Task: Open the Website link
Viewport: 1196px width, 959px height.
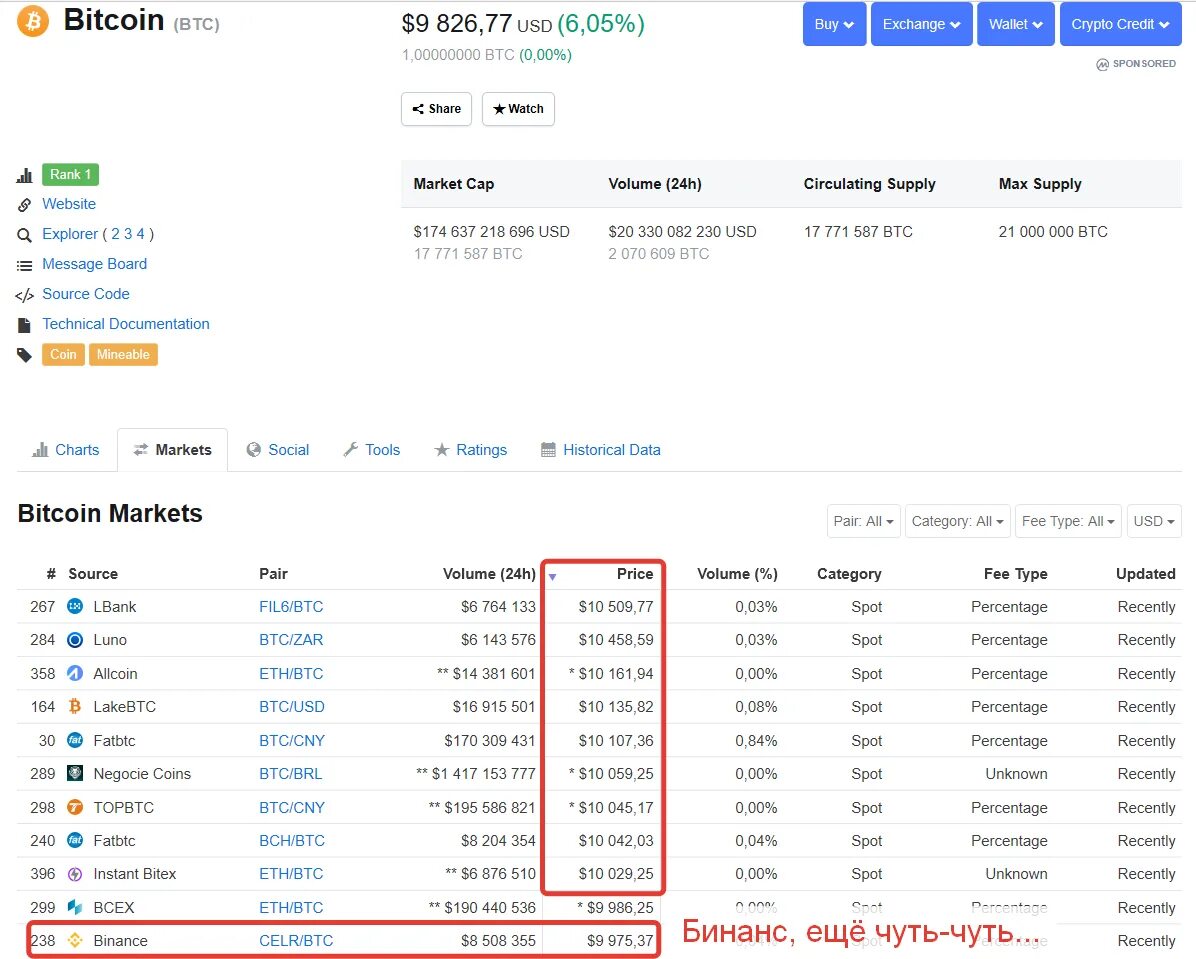Action: tap(69, 204)
